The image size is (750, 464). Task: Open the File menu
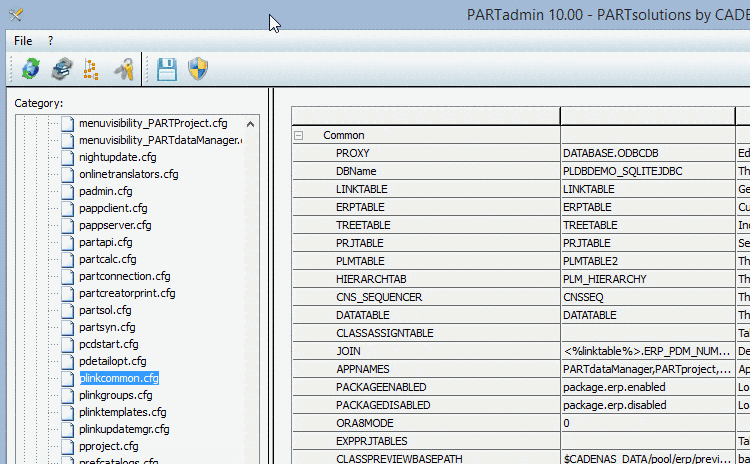point(23,41)
